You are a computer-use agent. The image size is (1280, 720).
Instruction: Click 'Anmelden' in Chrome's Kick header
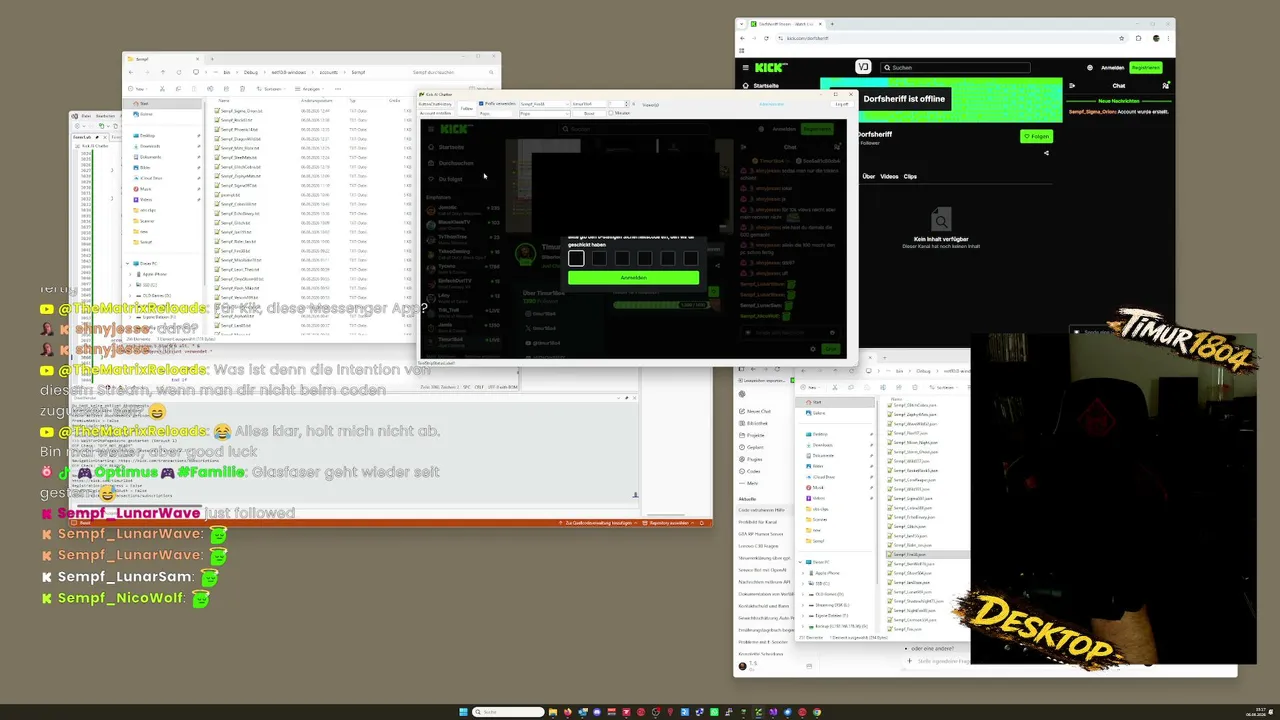pyautogui.click(x=1113, y=67)
